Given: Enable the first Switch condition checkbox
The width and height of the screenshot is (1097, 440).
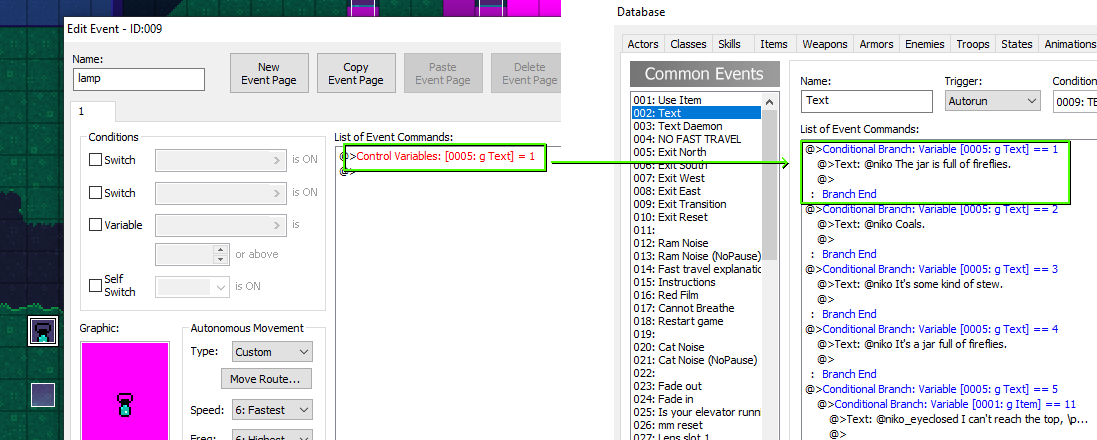Looking at the screenshot, I should tap(96, 160).
